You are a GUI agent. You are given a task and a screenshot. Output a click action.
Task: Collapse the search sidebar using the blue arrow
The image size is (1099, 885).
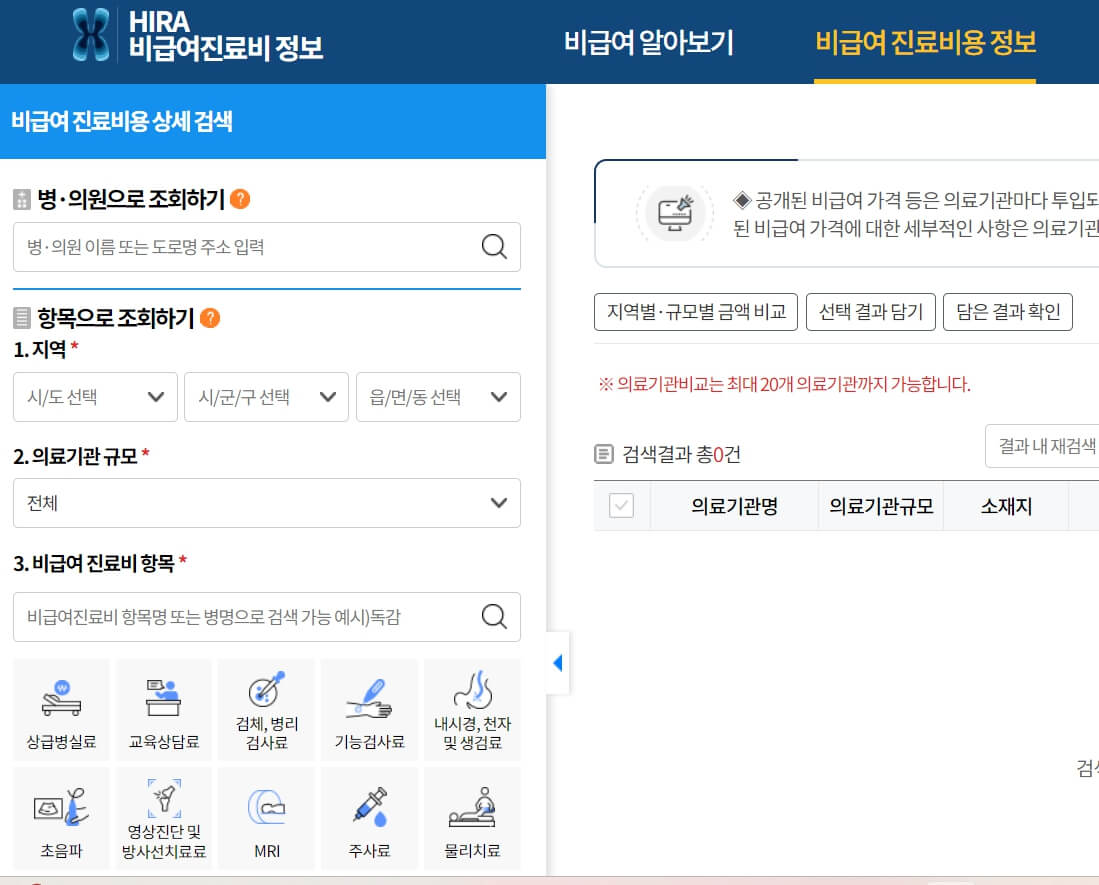click(559, 661)
